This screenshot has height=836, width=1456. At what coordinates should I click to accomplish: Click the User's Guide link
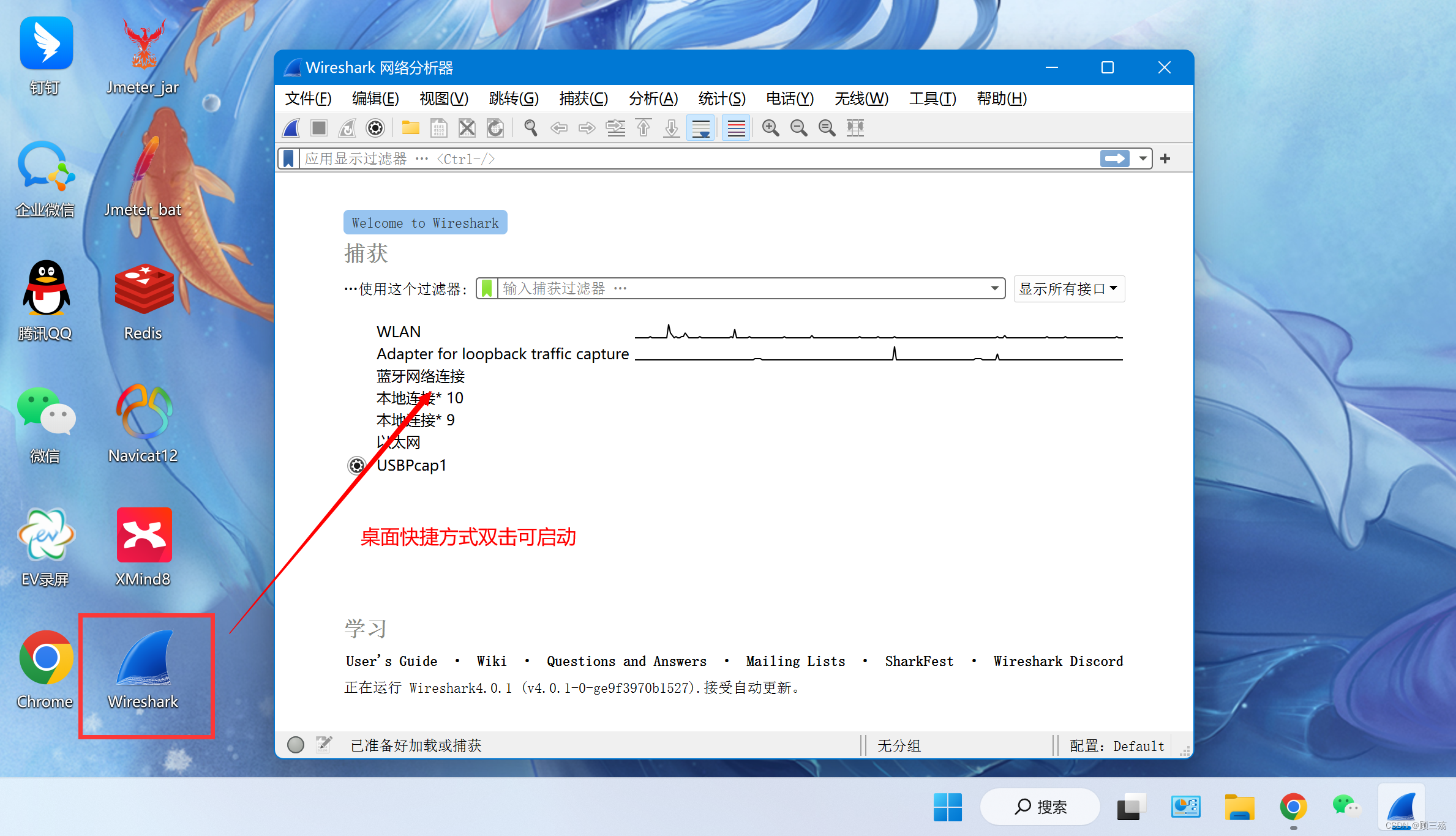point(390,661)
